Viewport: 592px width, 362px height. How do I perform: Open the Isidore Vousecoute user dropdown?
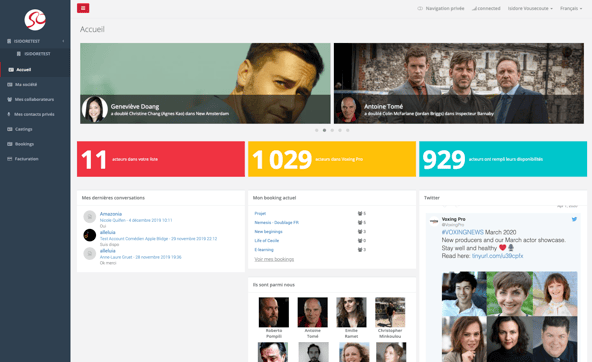pos(530,8)
